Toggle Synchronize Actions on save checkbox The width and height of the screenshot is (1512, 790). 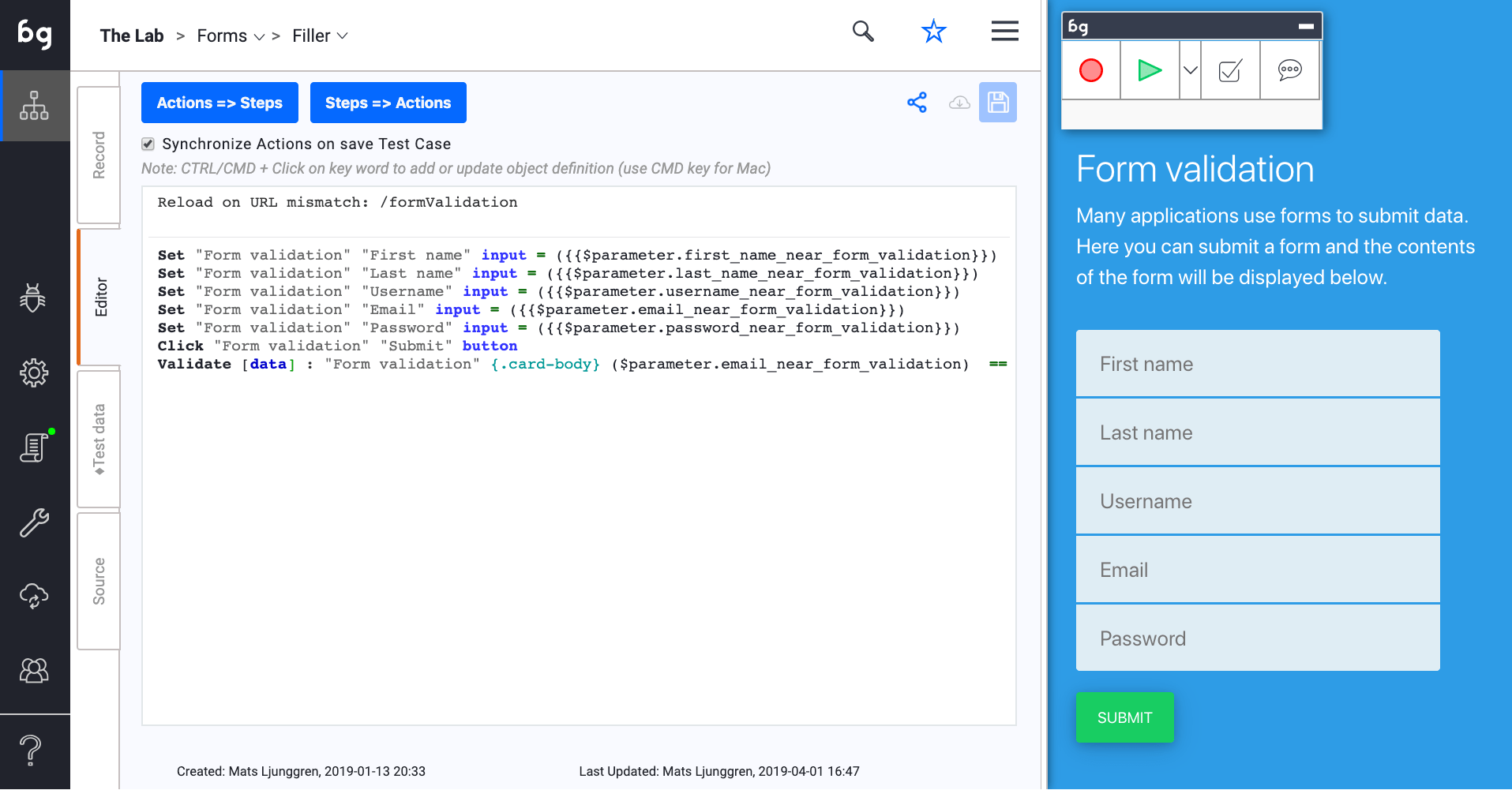tap(148, 144)
